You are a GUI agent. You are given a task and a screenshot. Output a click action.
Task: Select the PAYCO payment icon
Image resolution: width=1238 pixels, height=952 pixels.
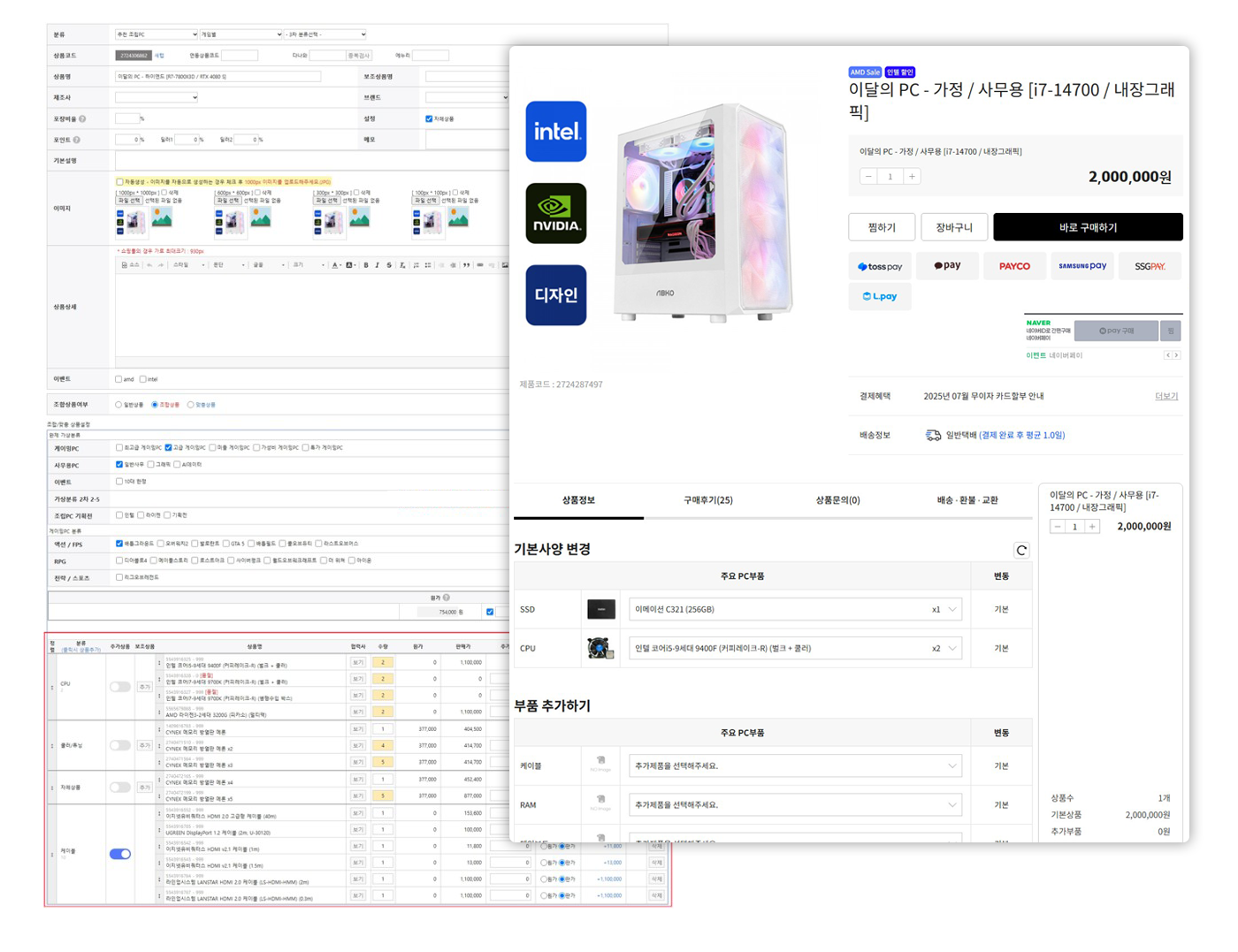pyautogui.click(x=1014, y=266)
